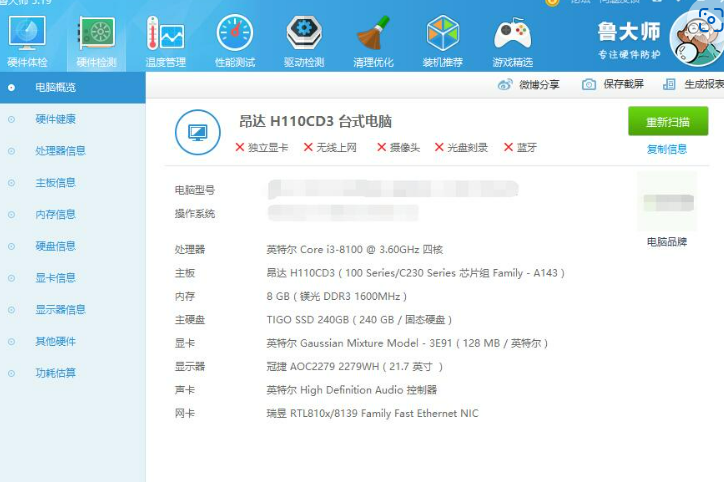This screenshot has width=724, height=482.
Task: Open 硬件体检 hardware checkup icon
Action: tap(27, 38)
